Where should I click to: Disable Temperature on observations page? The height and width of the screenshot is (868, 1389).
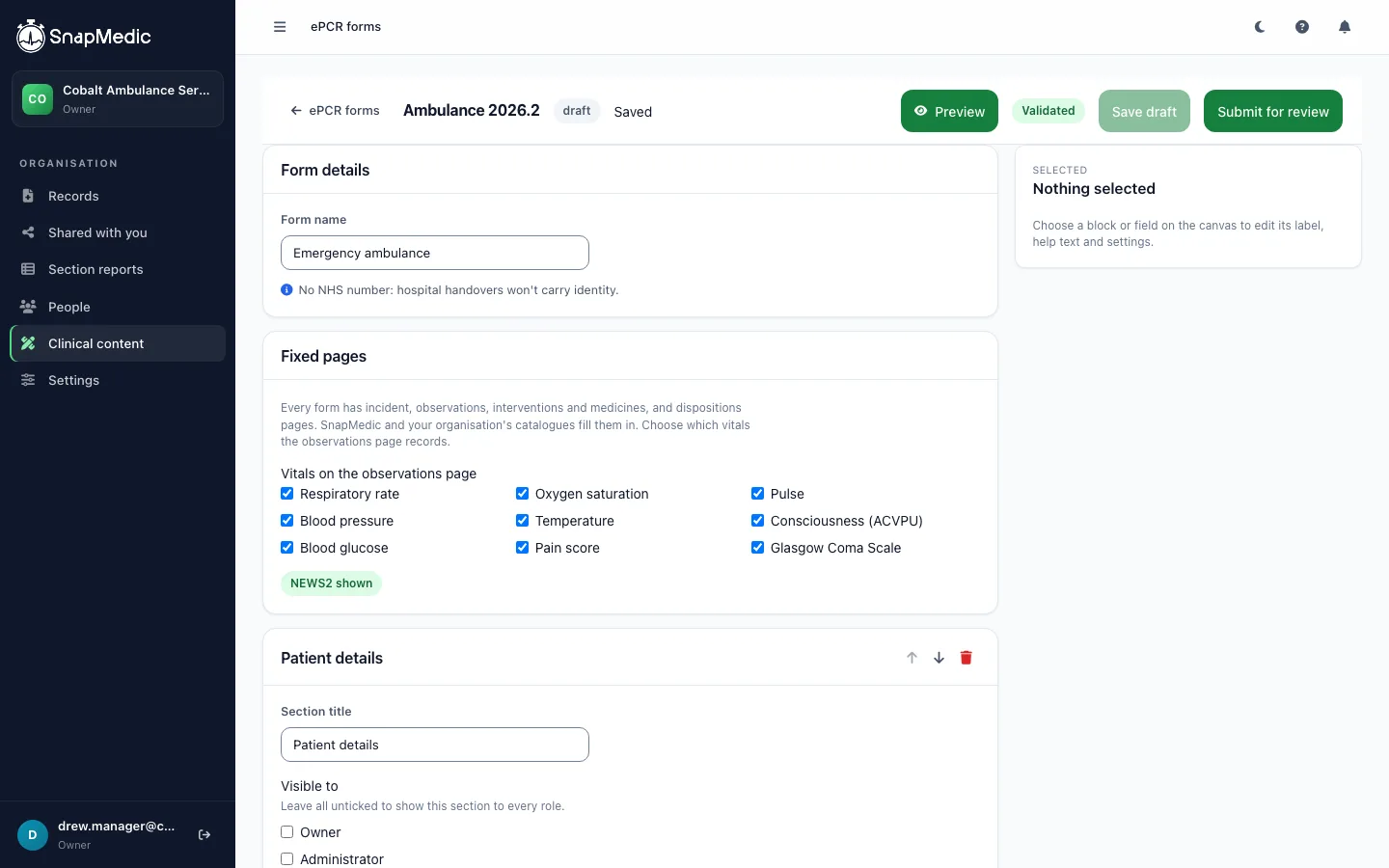click(523, 521)
